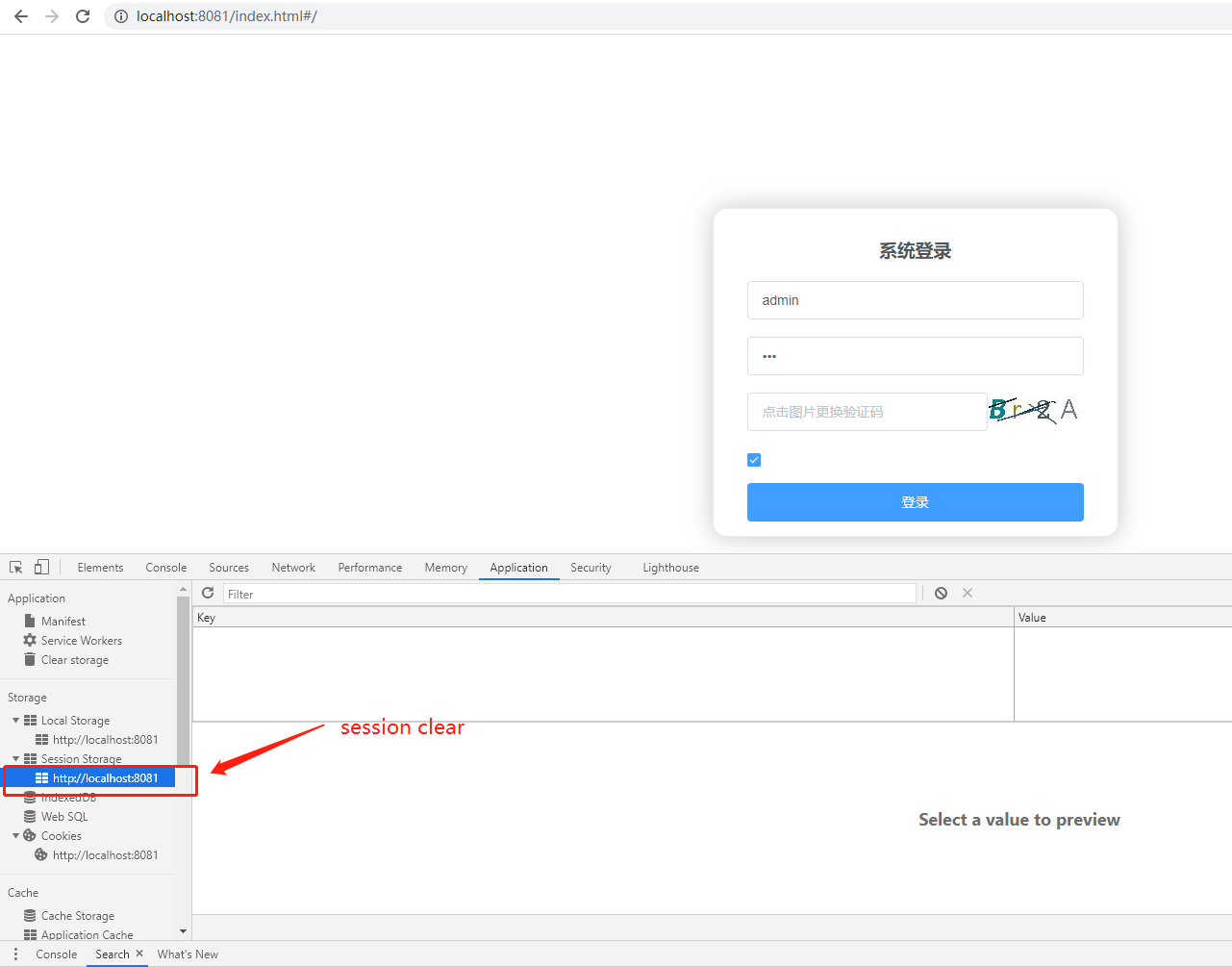Collapse the Session Storage tree
1232x967 pixels.
click(x=15, y=758)
